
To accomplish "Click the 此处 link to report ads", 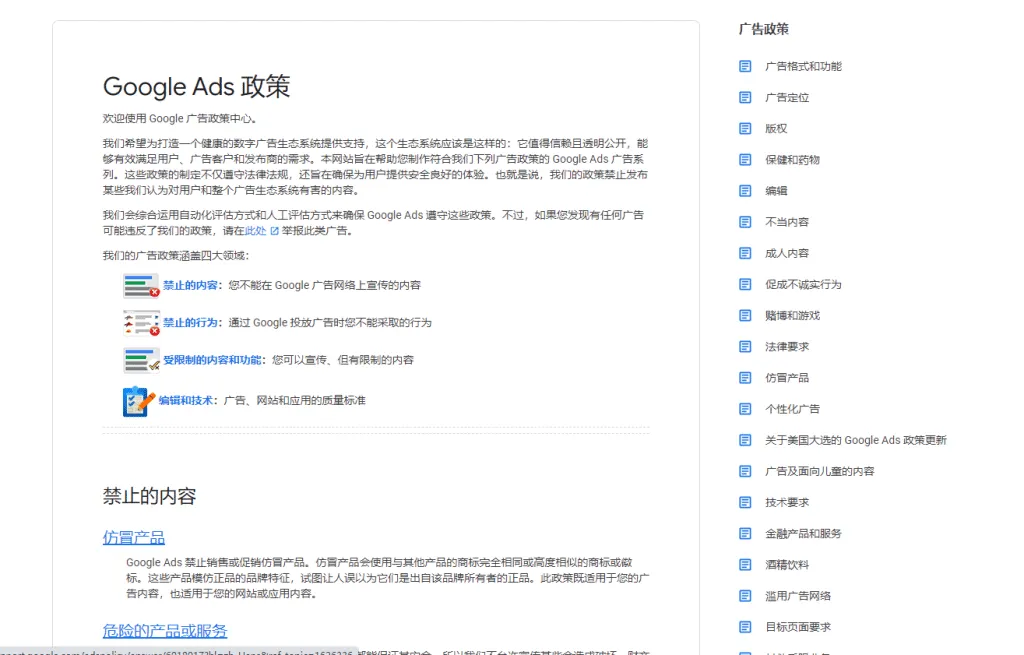I will (x=256, y=231).
